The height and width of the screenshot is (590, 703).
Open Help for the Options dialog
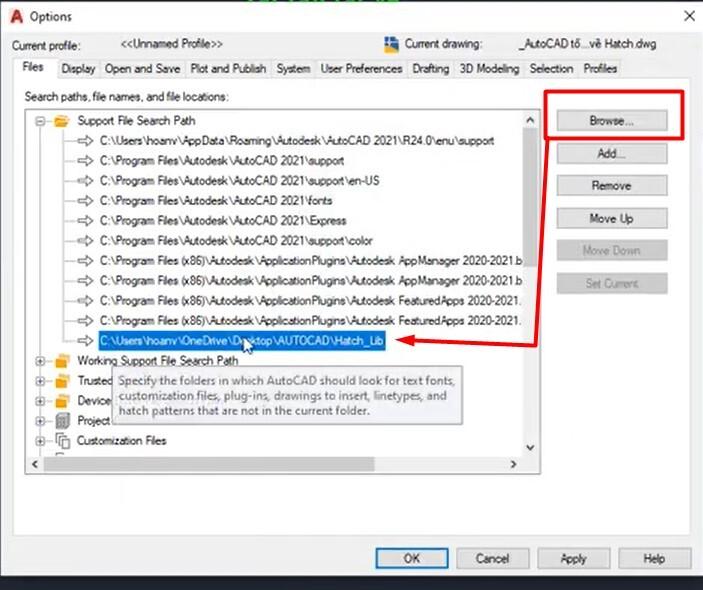tap(654, 558)
